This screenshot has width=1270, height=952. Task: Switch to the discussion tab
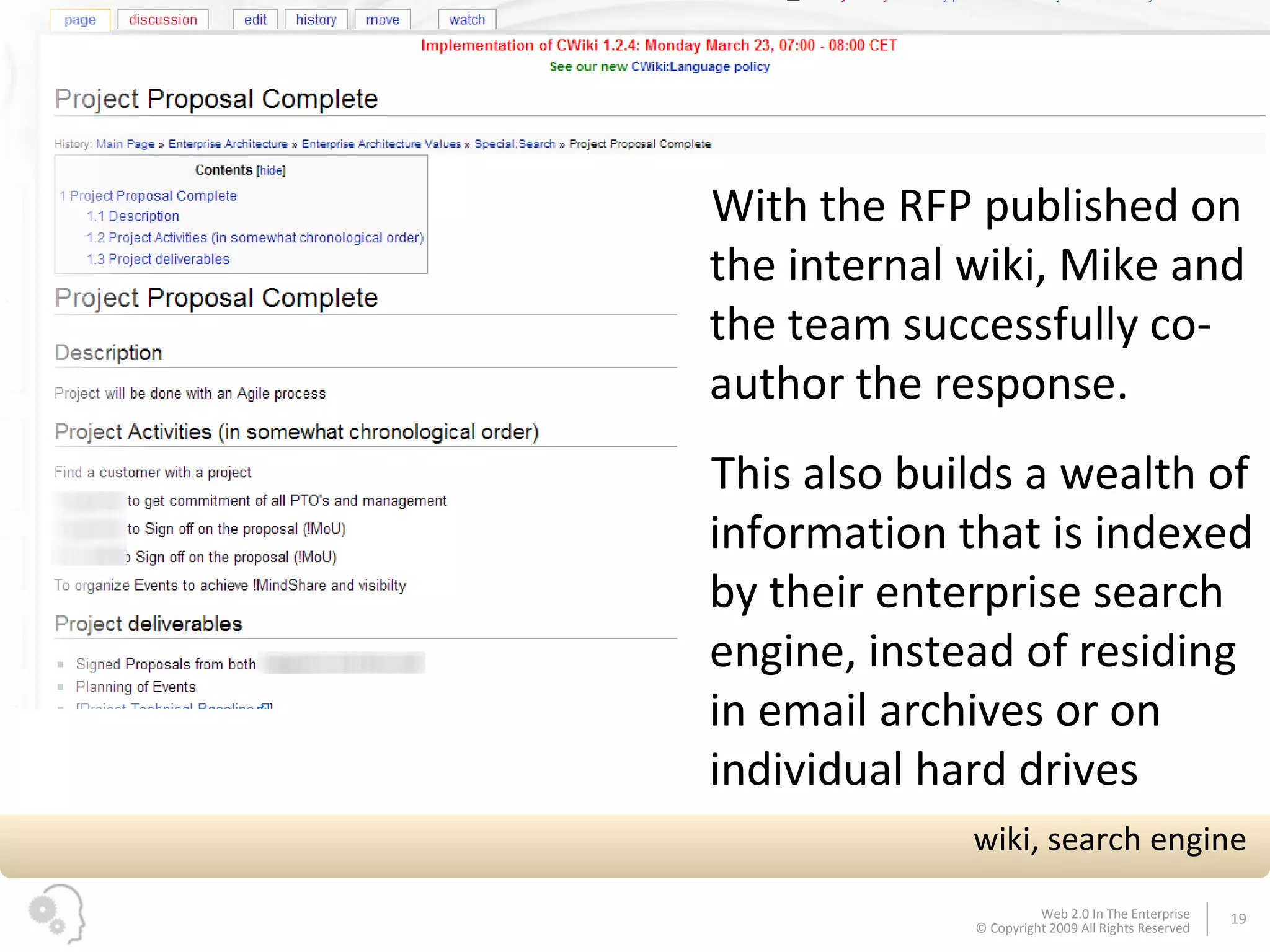[x=163, y=20]
